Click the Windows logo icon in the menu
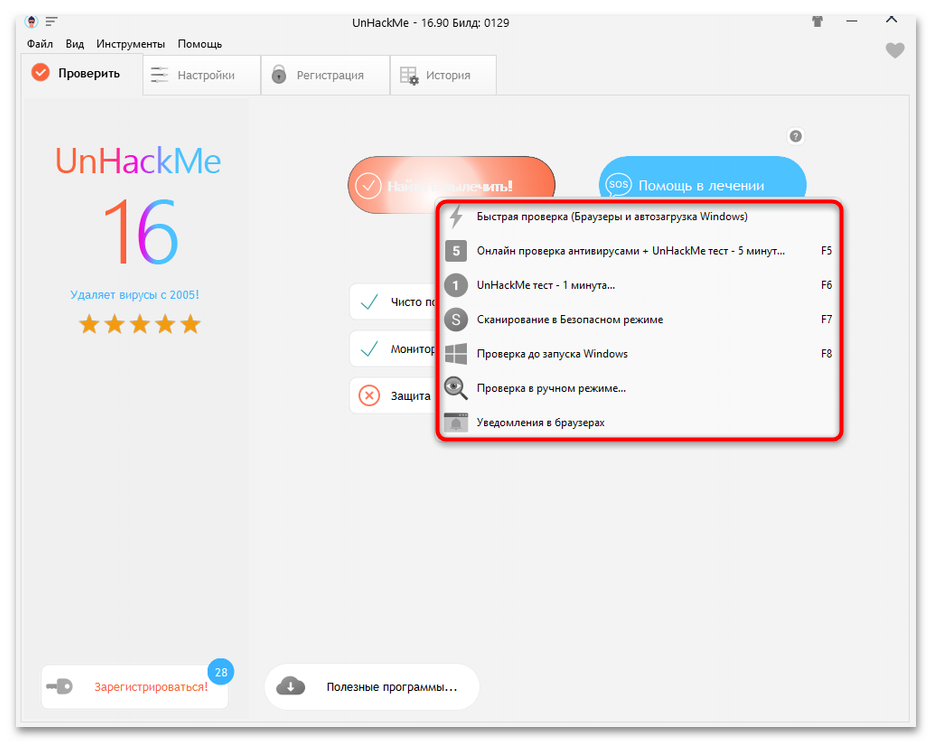 click(456, 354)
